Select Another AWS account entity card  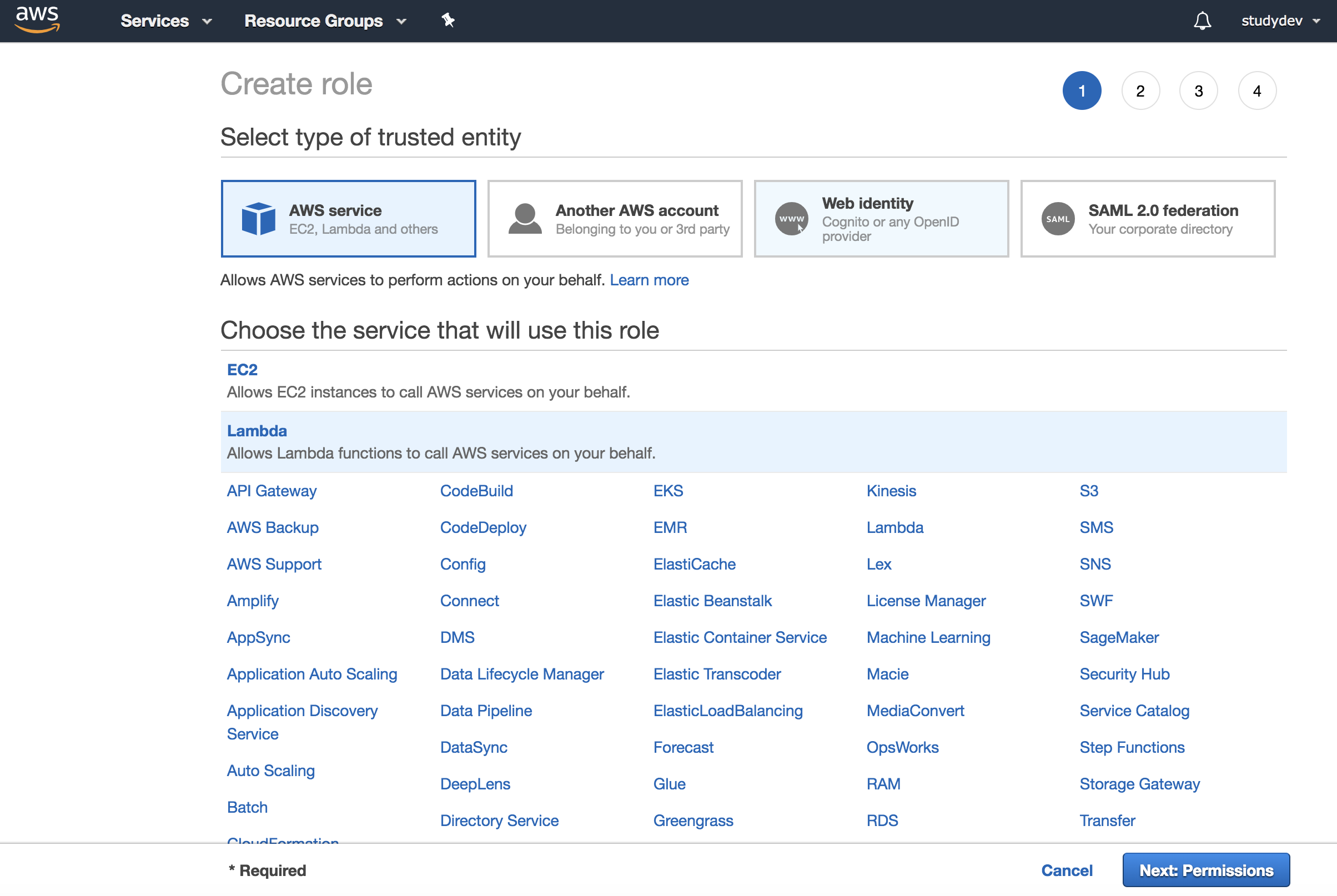[615, 219]
